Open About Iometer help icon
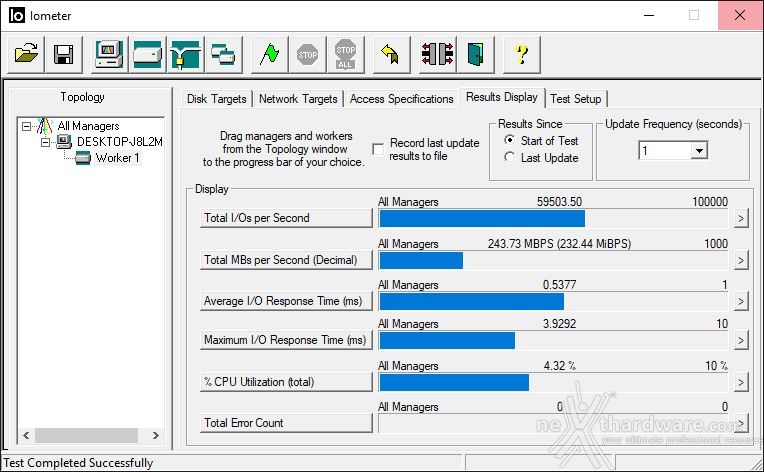764x472 pixels. 521,54
